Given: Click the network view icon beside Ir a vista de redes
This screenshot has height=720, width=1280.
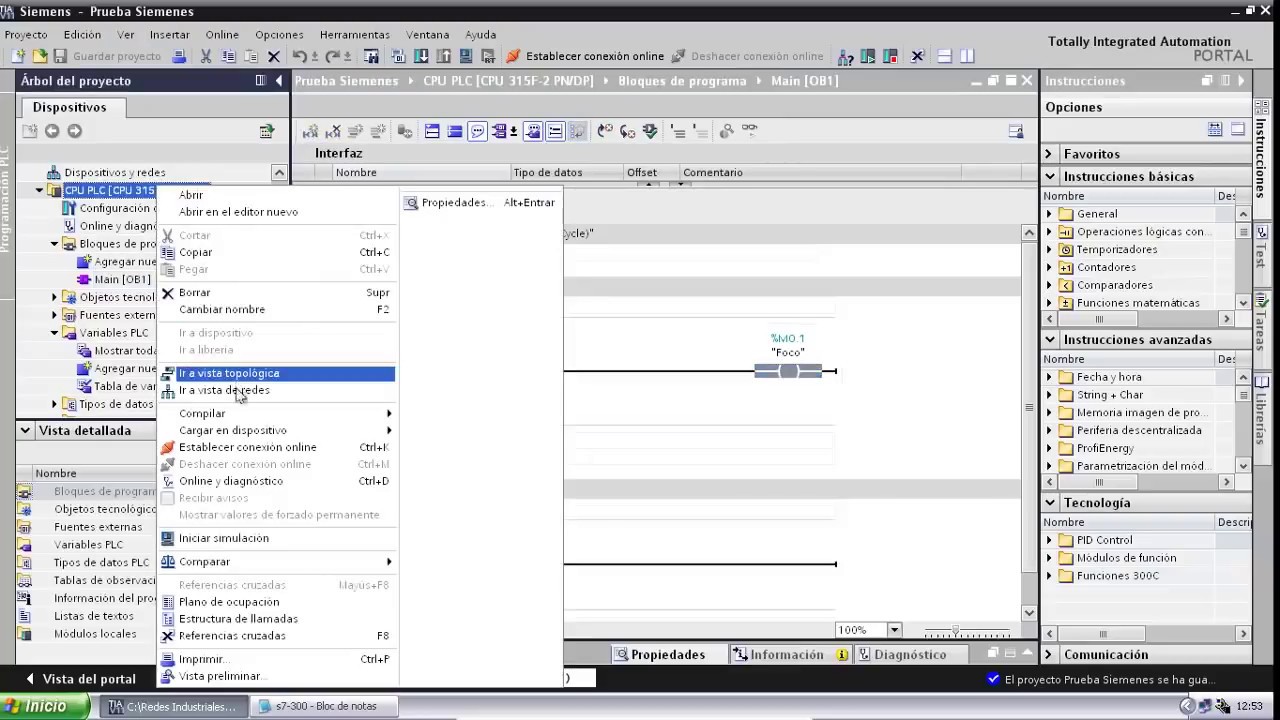Looking at the screenshot, I should pos(168,391).
